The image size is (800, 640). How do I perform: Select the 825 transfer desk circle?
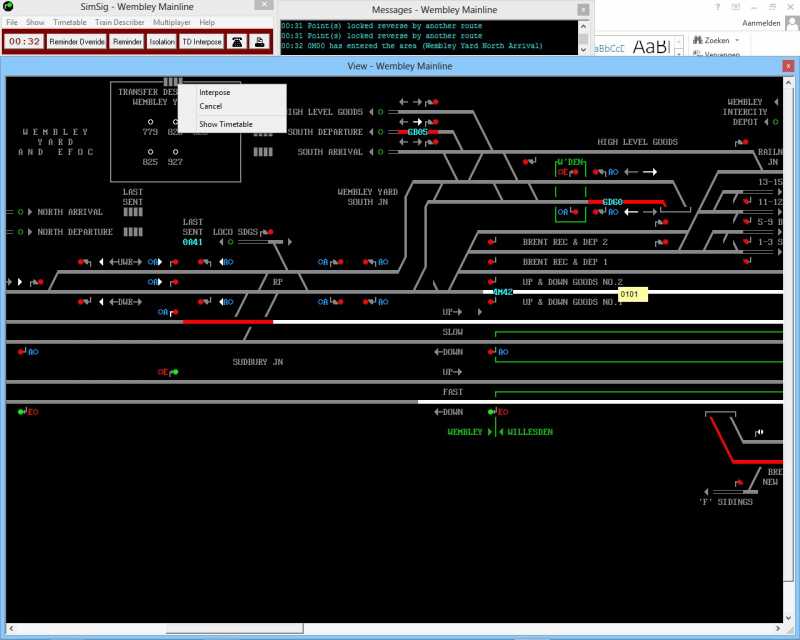coord(150,152)
